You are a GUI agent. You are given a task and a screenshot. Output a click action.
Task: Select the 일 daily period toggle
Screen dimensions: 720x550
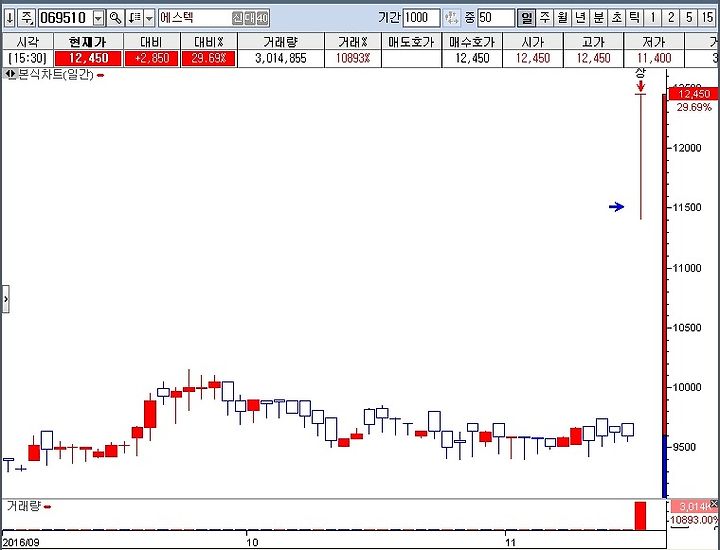pos(526,18)
